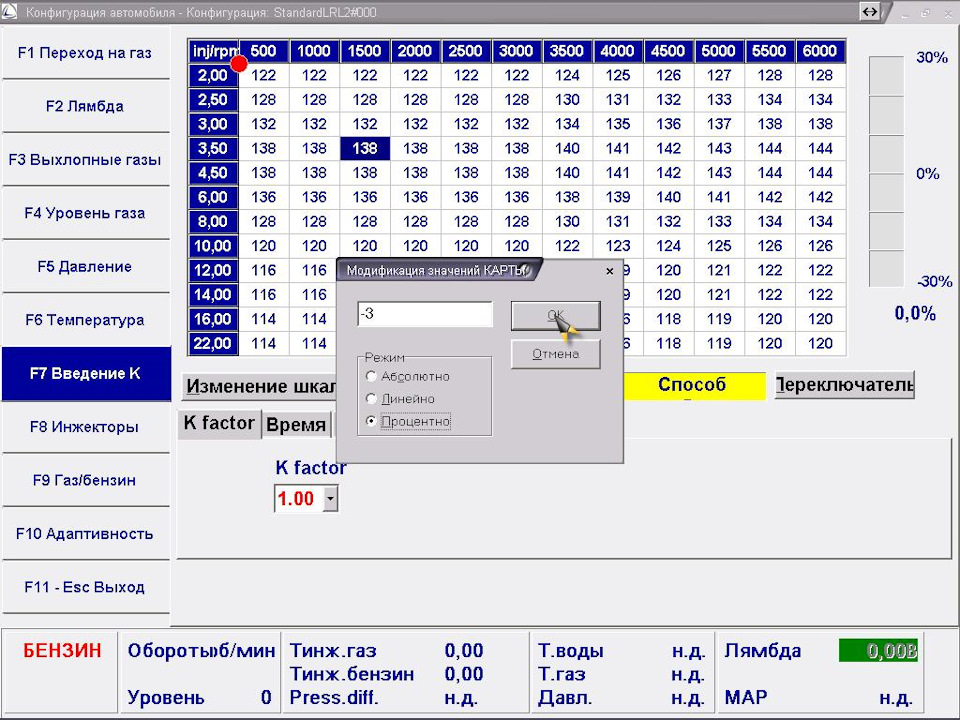Select the 4,50 injection row header
This screenshot has height=720, width=960.
click(x=213, y=173)
